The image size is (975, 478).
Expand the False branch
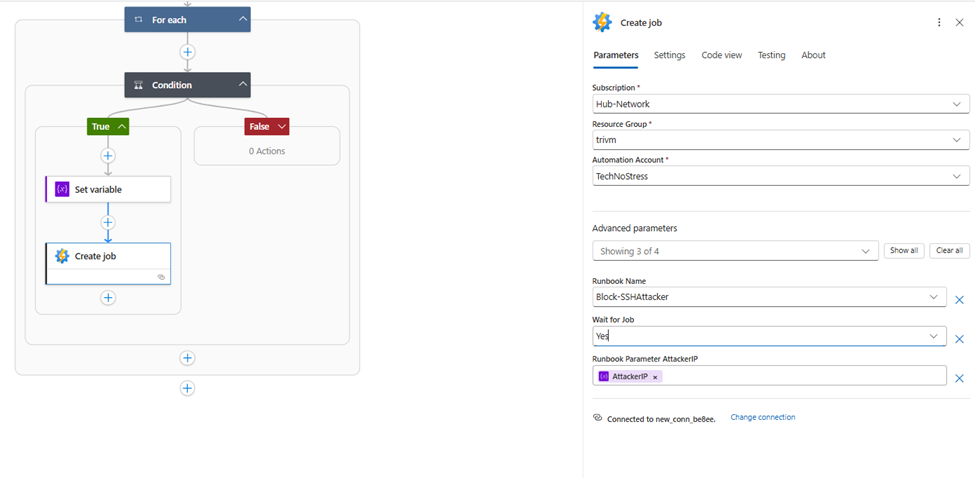point(282,127)
